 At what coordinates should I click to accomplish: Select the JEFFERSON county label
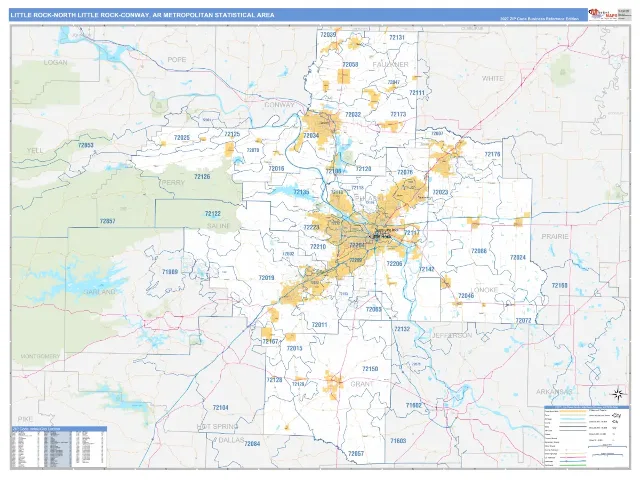pos(452,335)
